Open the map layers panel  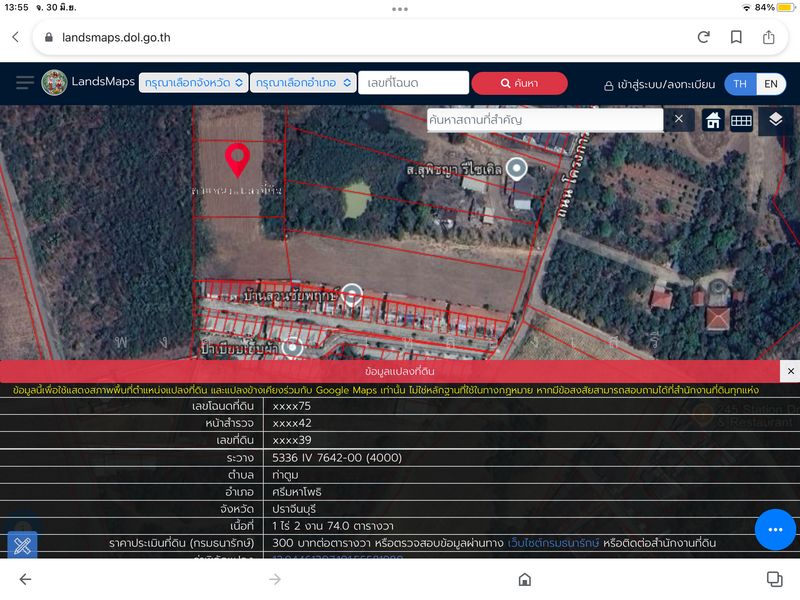(x=776, y=120)
